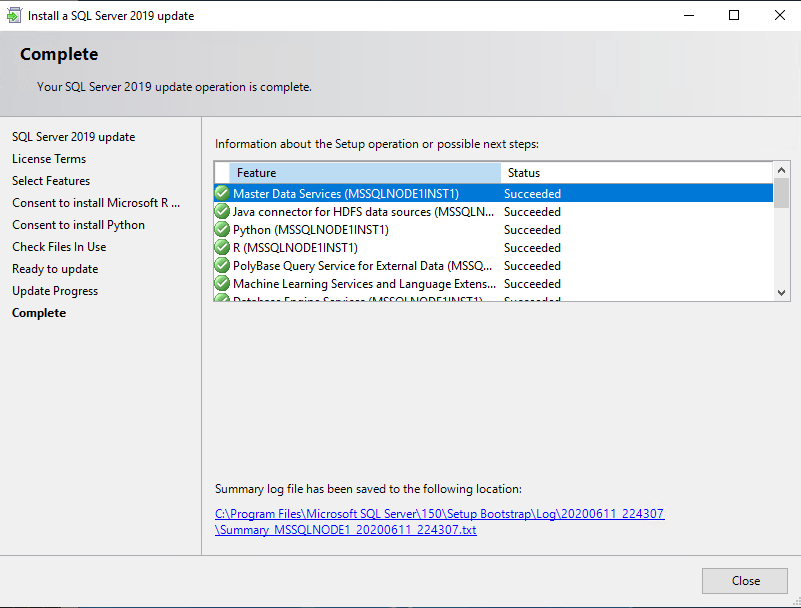The width and height of the screenshot is (801, 608).
Task: Close the window via title bar X
Action: (779, 15)
